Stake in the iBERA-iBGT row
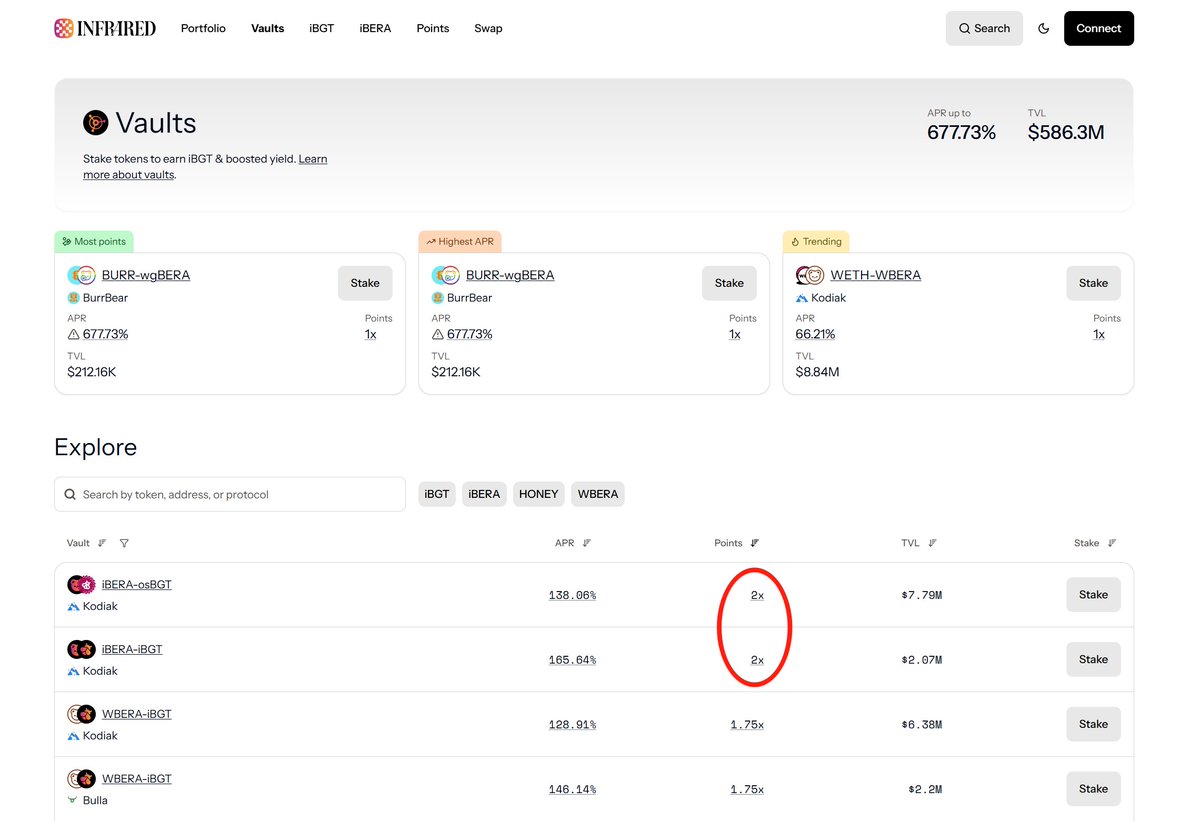 [x=1093, y=659]
